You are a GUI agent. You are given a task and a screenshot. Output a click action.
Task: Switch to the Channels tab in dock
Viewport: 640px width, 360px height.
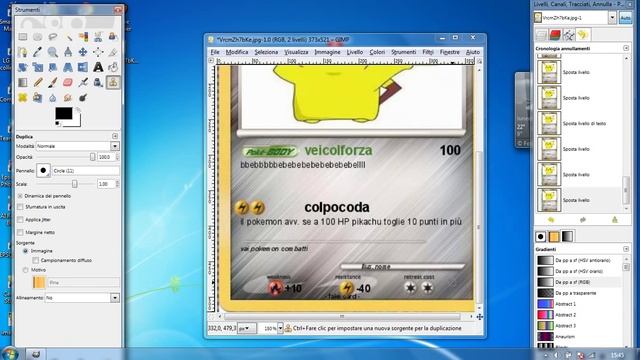[x=555, y=35]
